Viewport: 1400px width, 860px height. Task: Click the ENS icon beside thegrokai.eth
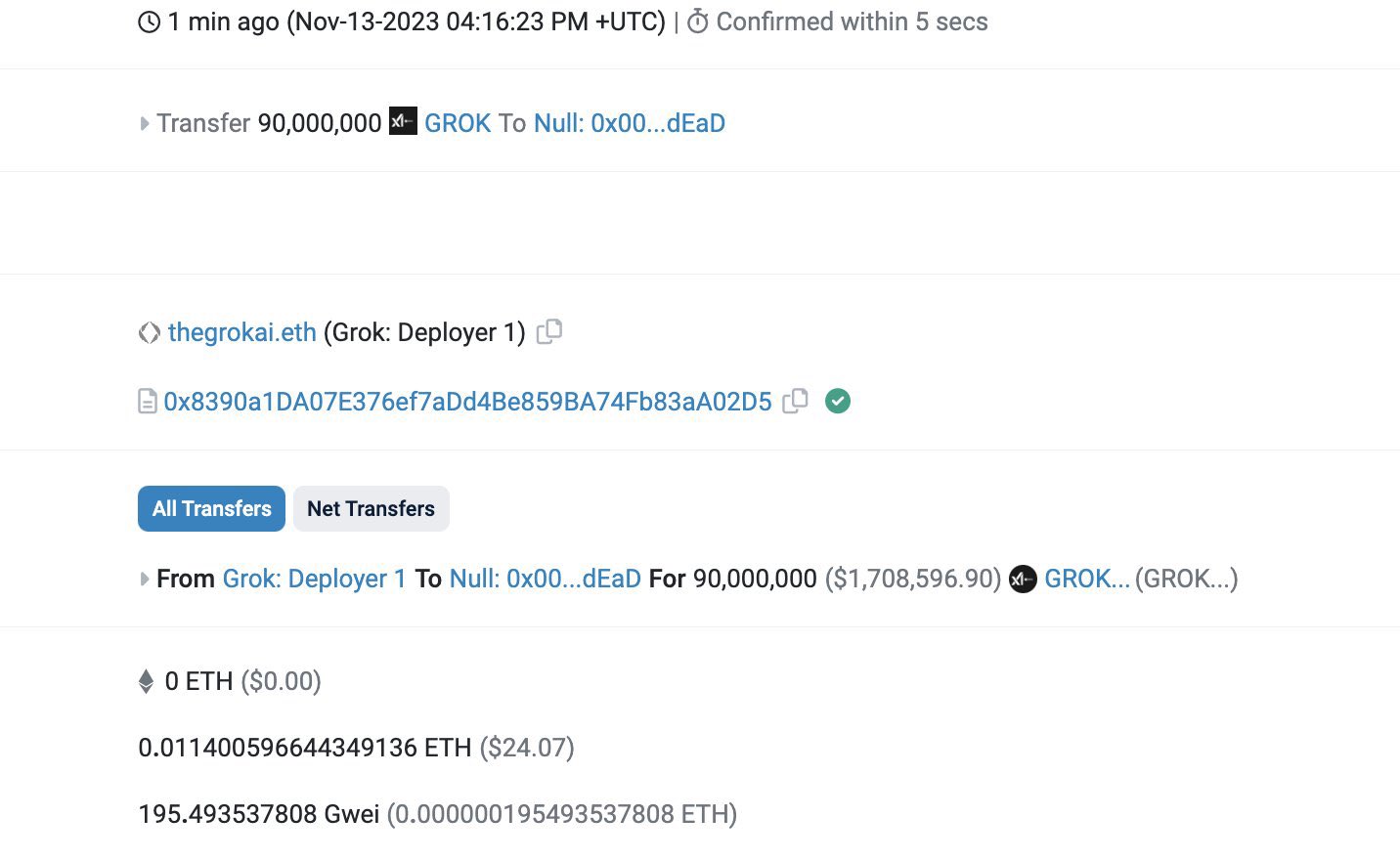[149, 333]
